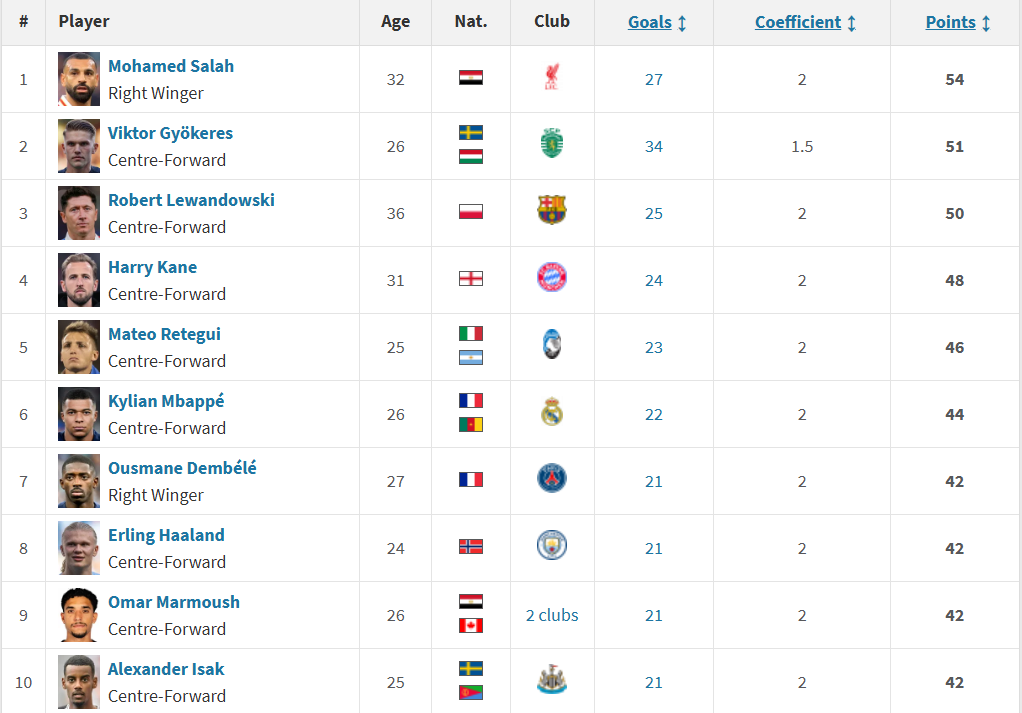Screen dimensions: 1022x713
Task: Click Kylian Mbappé's portrait thumbnail
Action: coord(79,414)
